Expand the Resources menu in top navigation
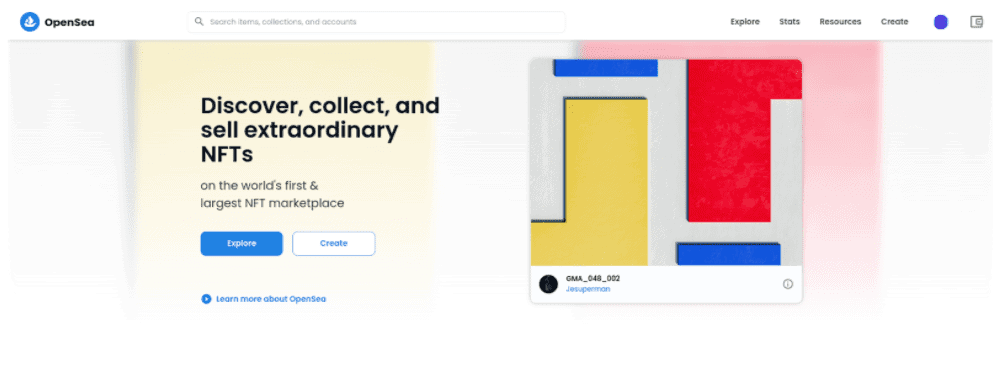1004x383 pixels. 840,22
